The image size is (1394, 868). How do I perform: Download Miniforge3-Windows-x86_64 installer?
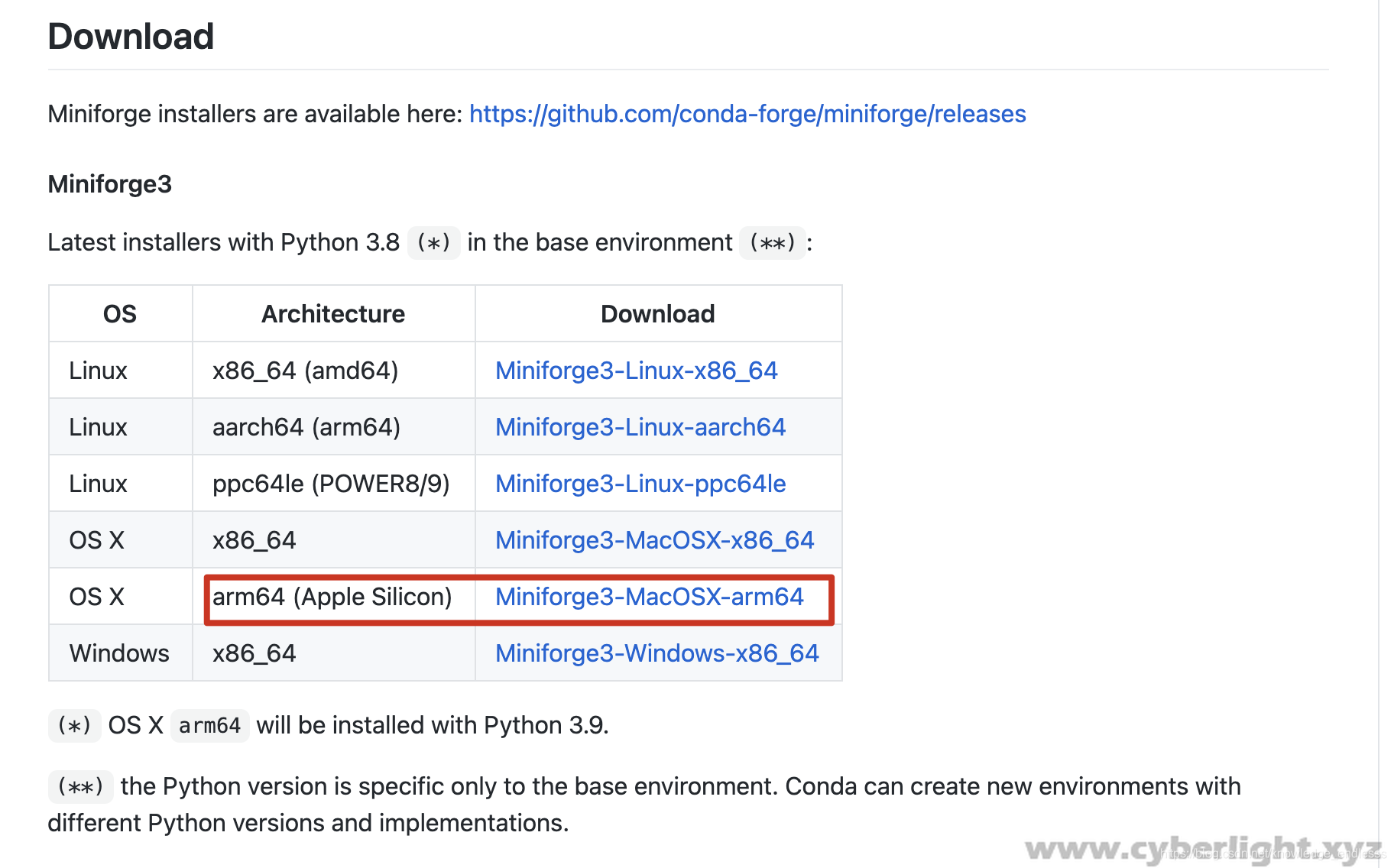tap(656, 653)
